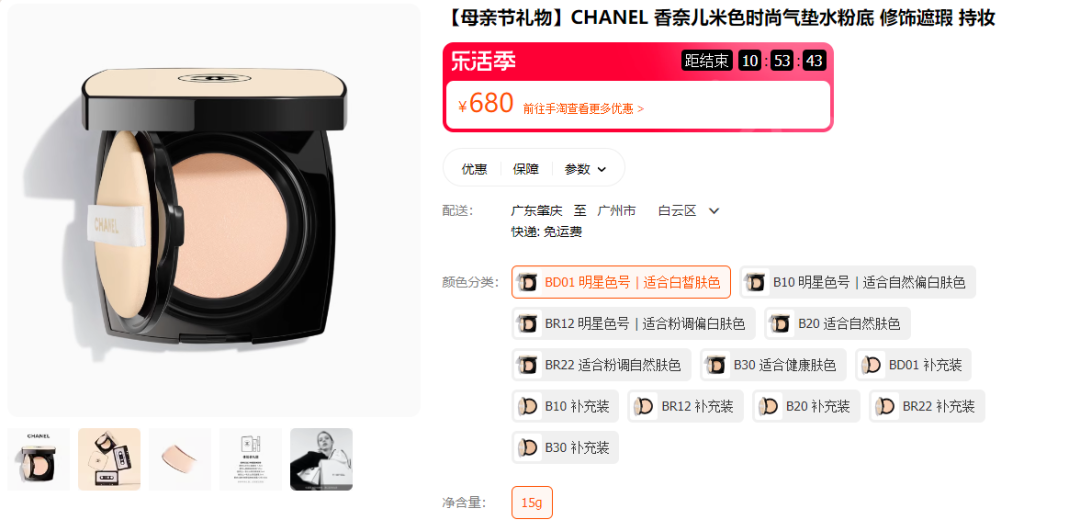
Task: Click the BR12 明星色号 compact icon
Action: pos(528,324)
